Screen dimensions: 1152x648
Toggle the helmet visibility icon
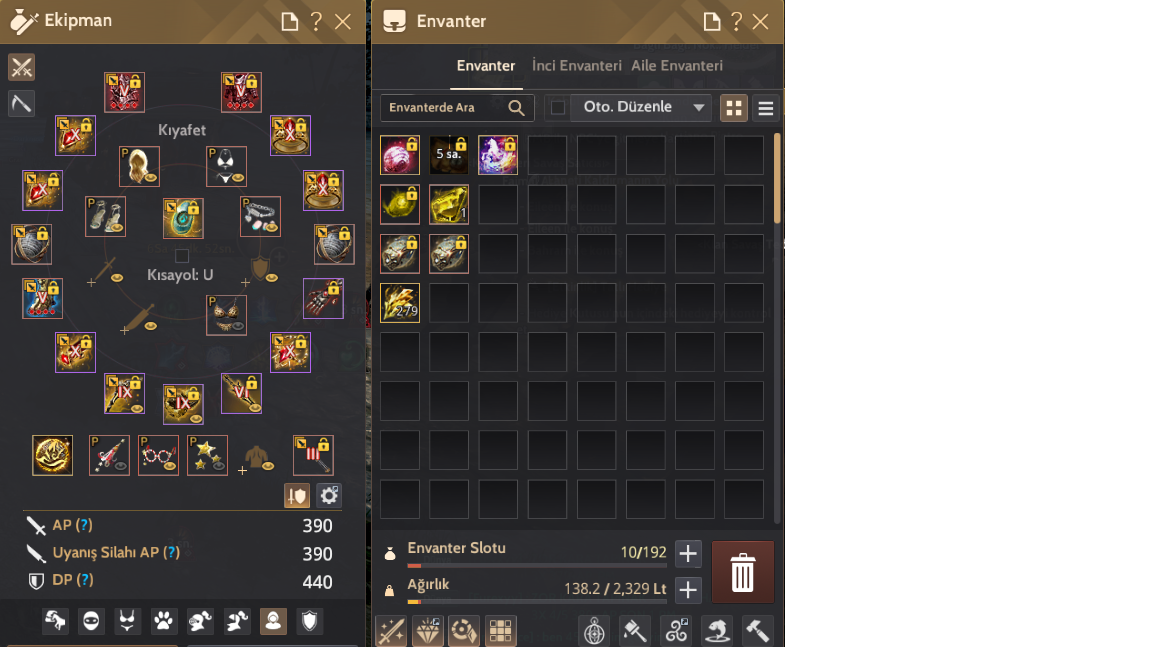(200, 621)
